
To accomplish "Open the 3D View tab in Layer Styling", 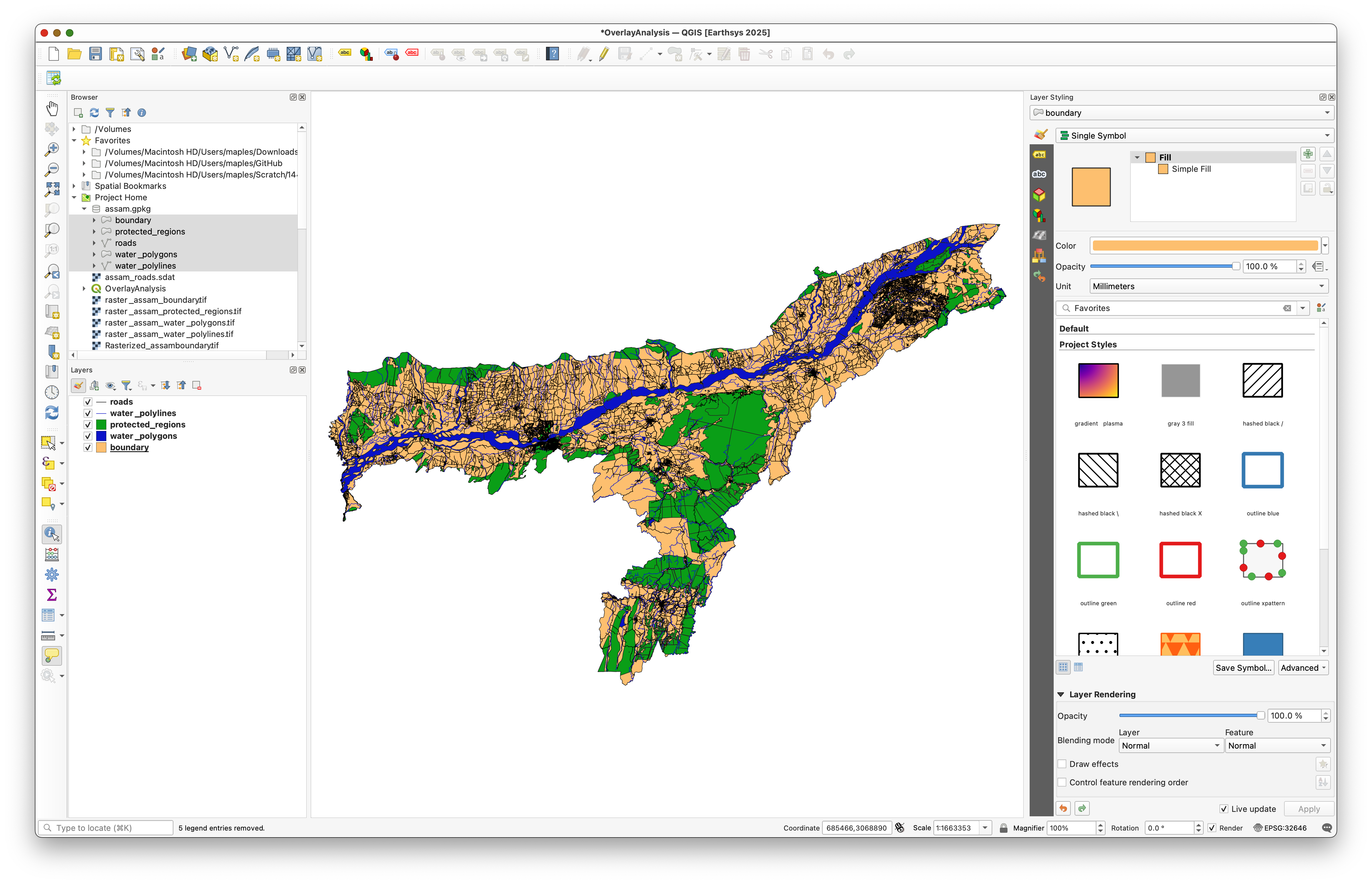I will tap(1039, 195).
